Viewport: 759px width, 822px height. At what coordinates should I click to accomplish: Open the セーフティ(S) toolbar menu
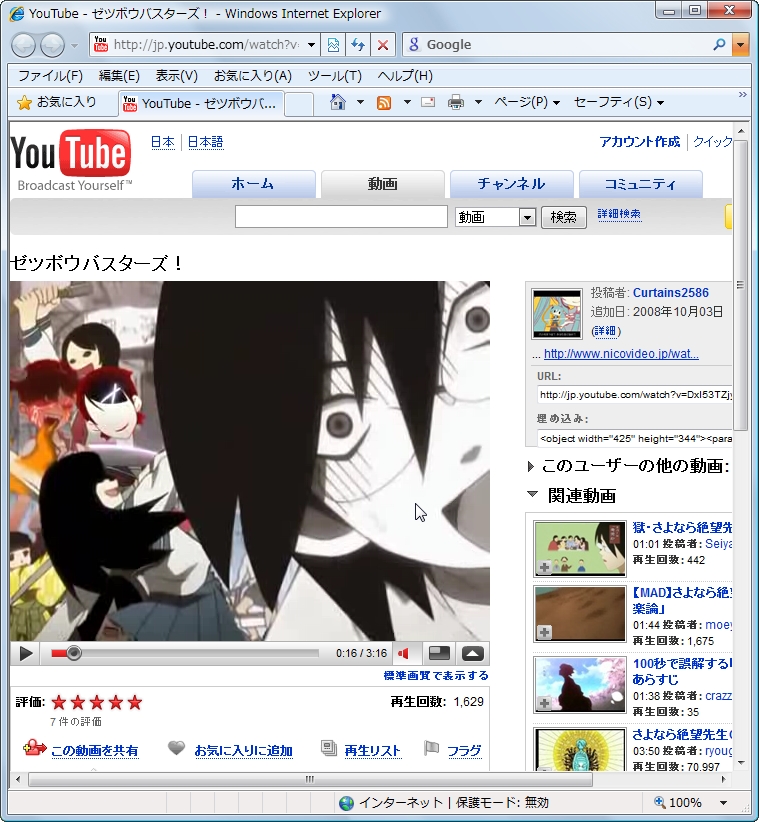(619, 102)
